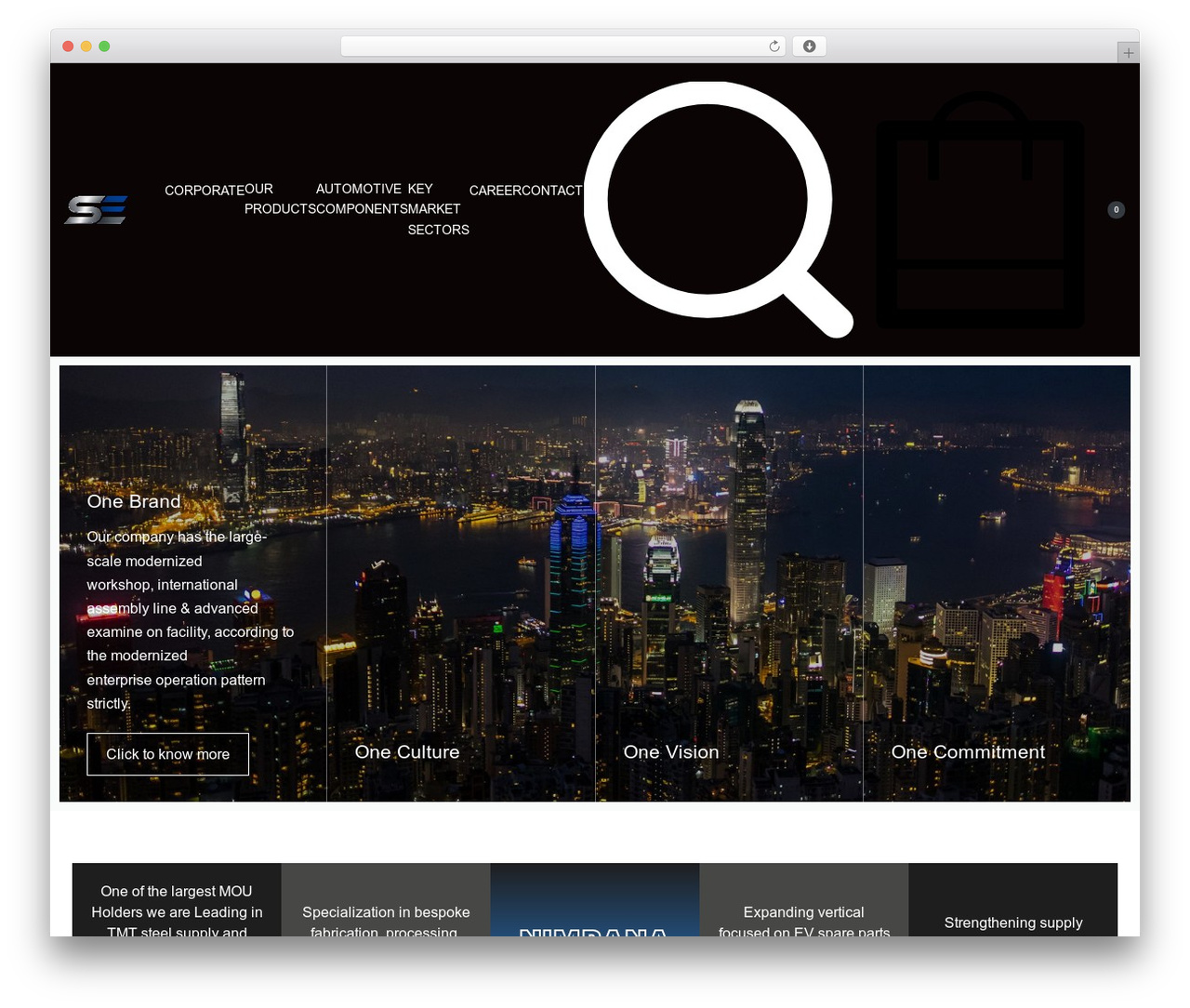Go to the Contact page
1190x1008 pixels.
[x=552, y=191]
